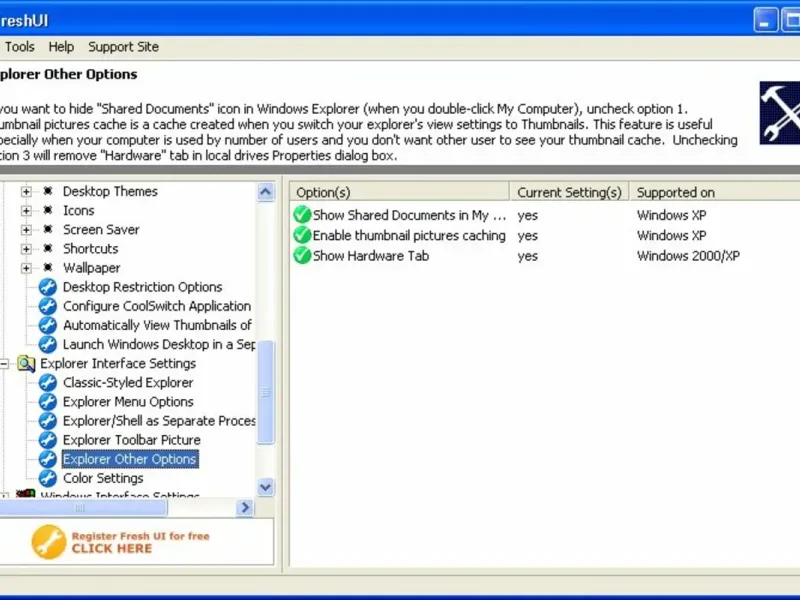Viewport: 800px width, 600px height.
Task: Click the horizontal scrollbar right arrow
Action: tap(245, 508)
